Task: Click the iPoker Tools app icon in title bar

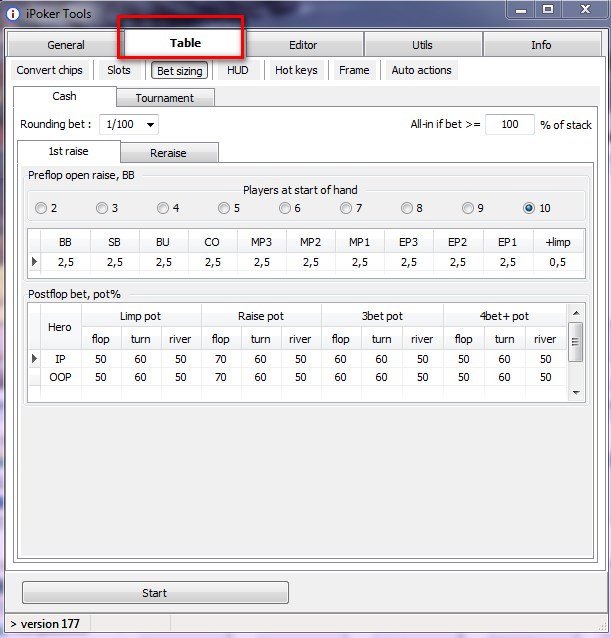Action: click(13, 14)
